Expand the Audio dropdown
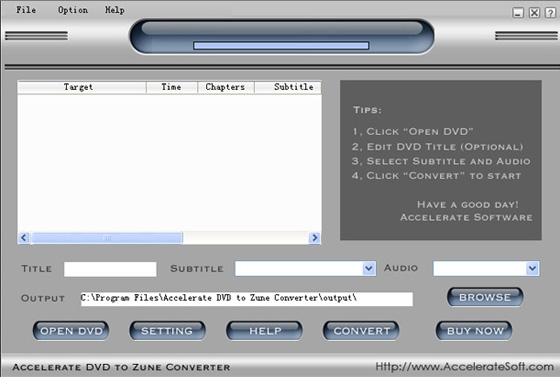The image size is (560, 377). tap(532, 268)
